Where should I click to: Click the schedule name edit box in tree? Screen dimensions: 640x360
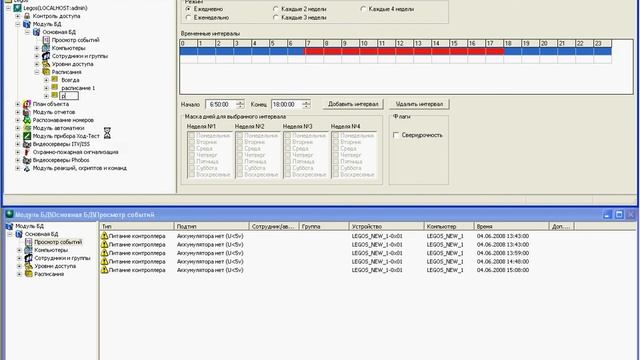69,96
